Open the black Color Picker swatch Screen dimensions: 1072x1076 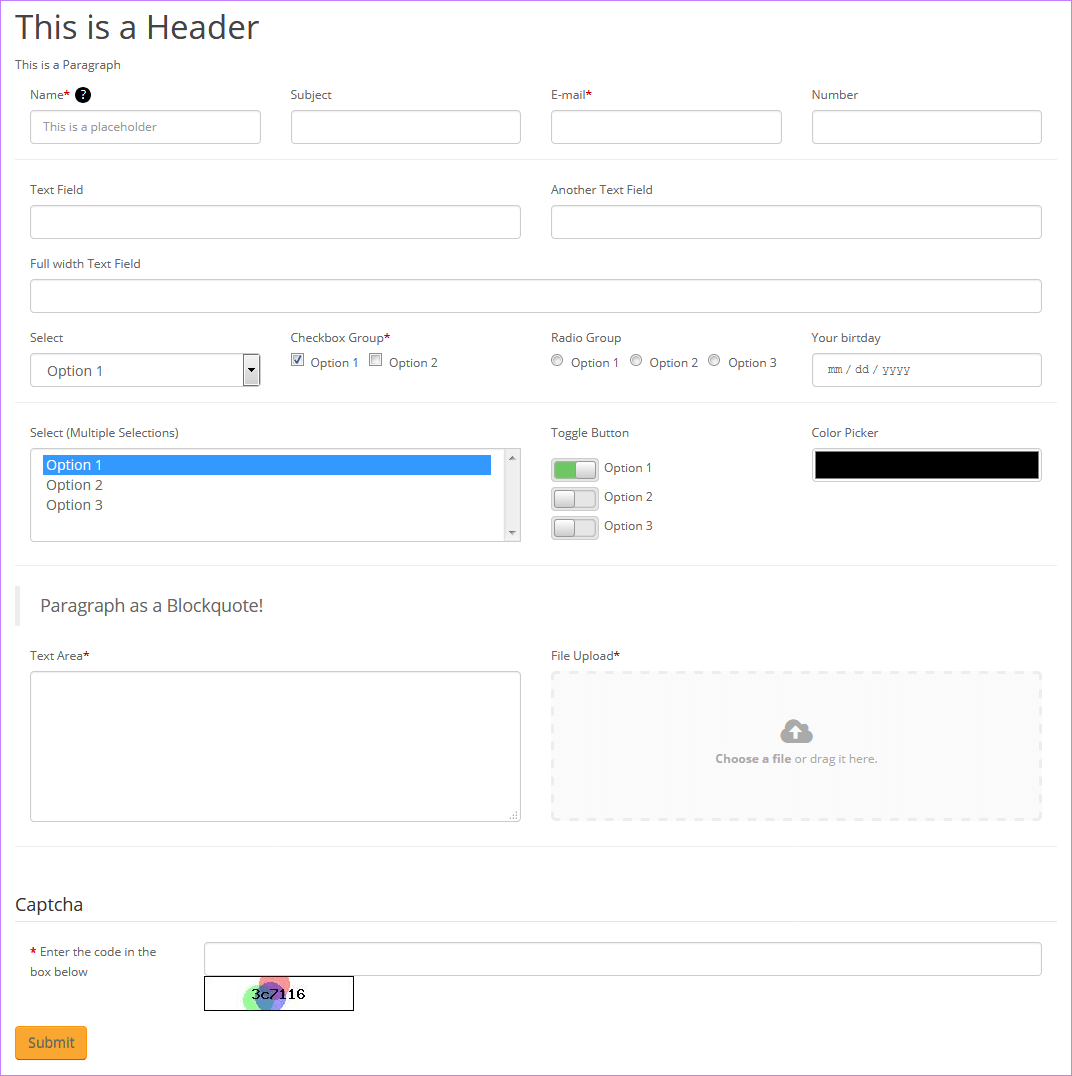[x=927, y=465]
